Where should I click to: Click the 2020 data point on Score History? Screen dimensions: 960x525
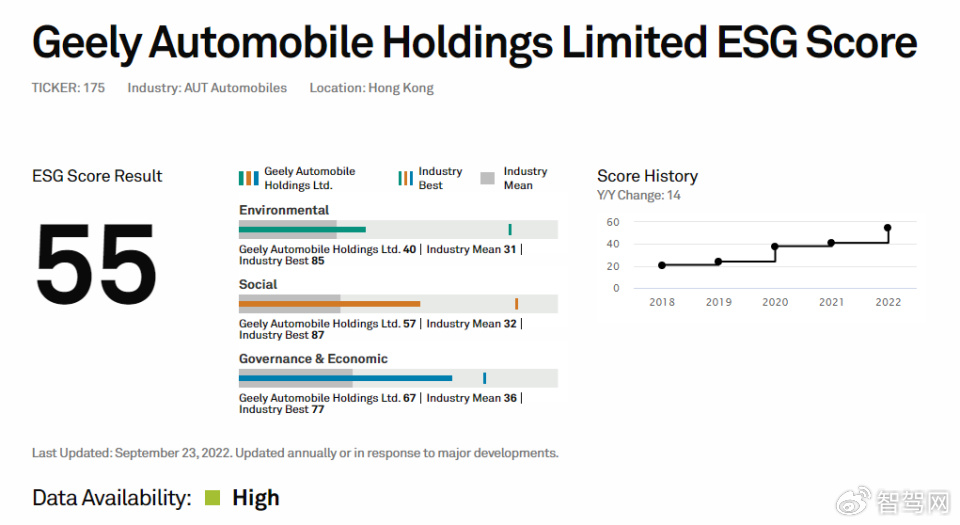click(x=775, y=247)
